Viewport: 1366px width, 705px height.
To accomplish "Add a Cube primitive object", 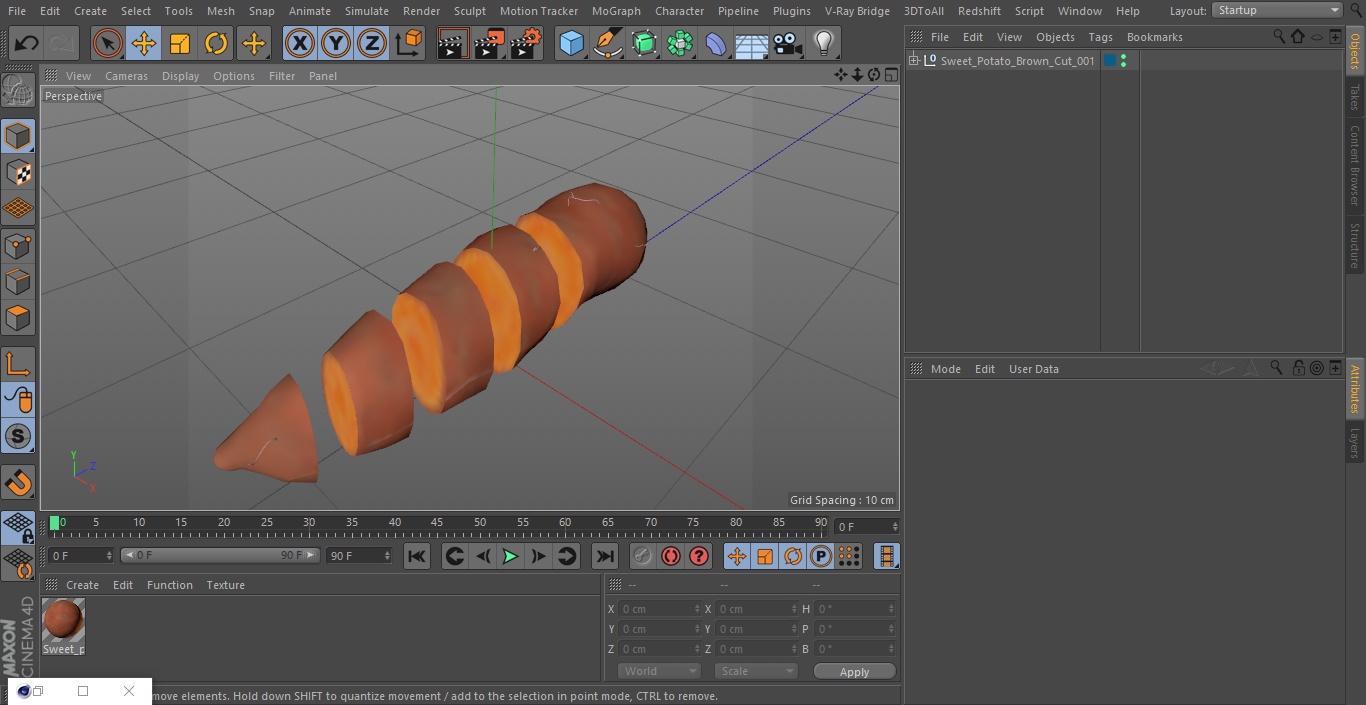I will coord(571,44).
